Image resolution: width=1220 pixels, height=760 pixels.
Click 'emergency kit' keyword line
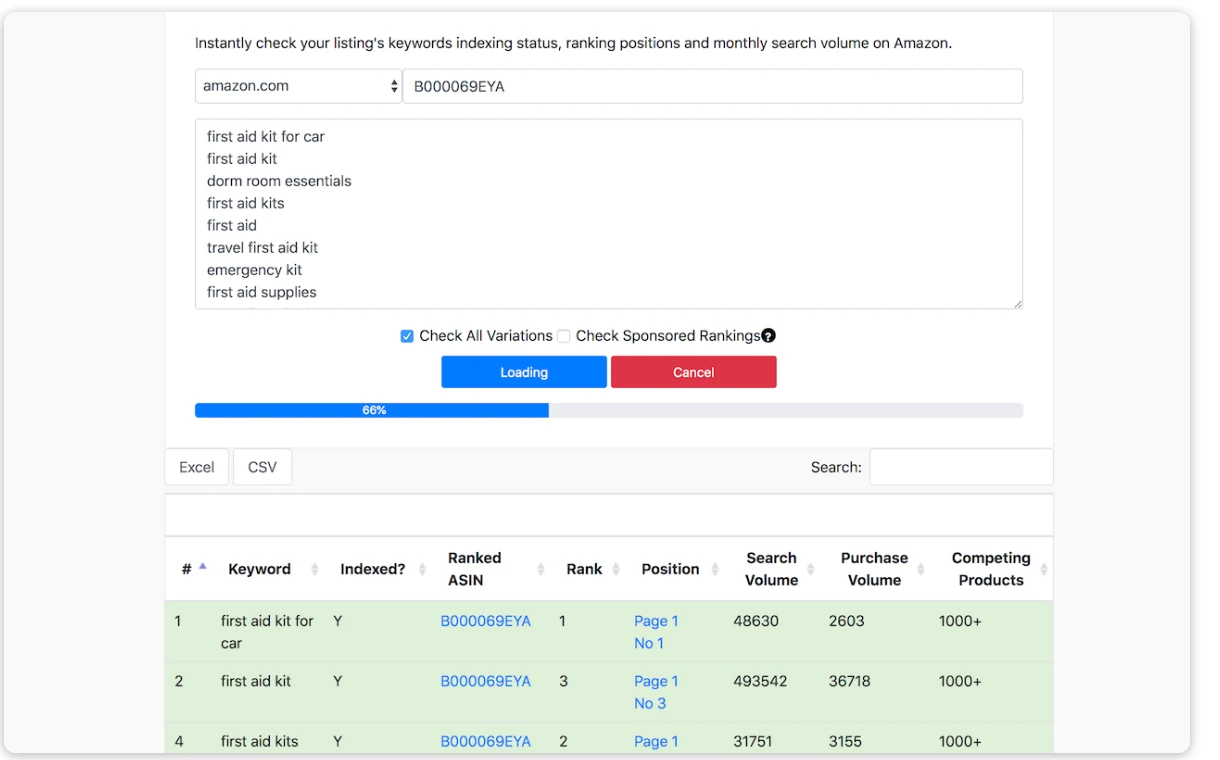[254, 270]
